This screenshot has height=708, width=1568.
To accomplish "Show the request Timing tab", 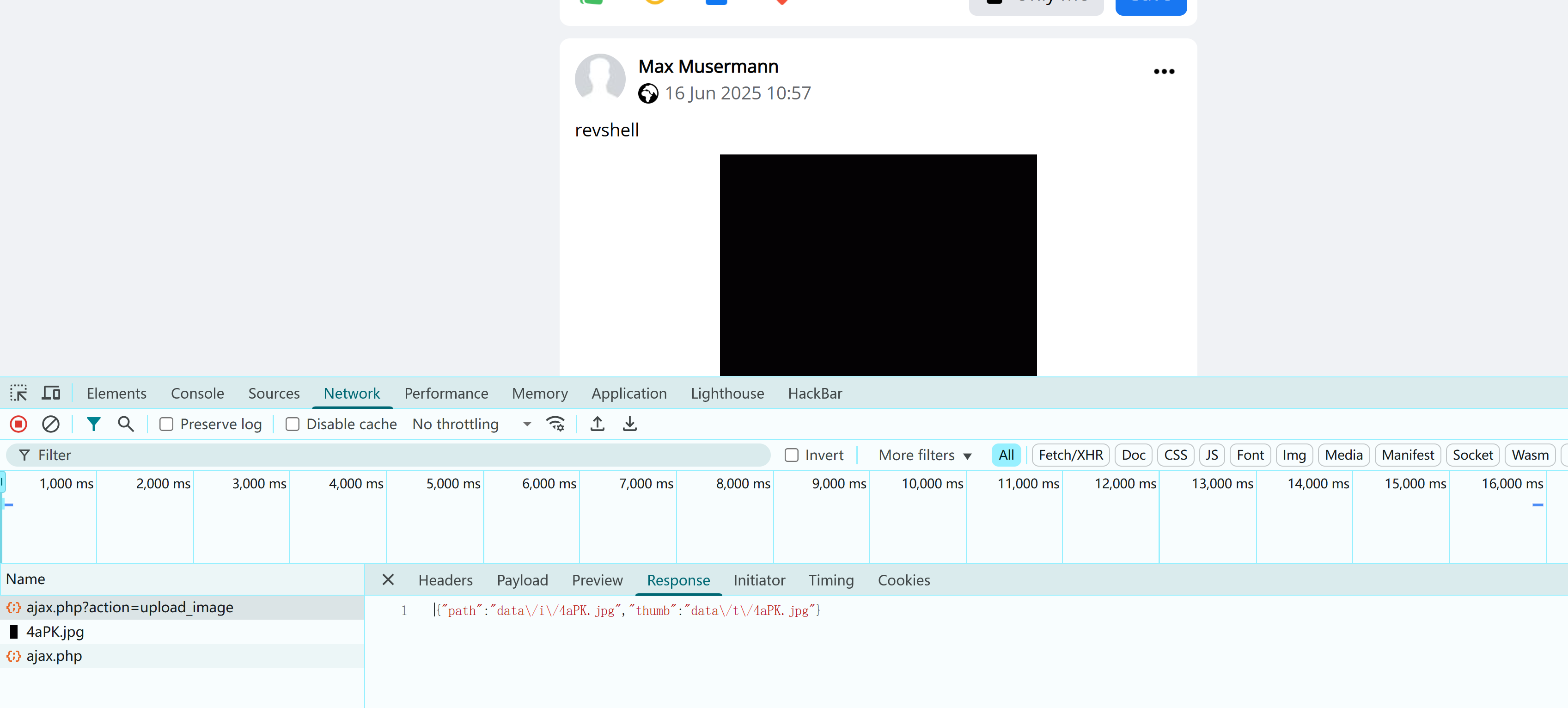I will pos(831,580).
